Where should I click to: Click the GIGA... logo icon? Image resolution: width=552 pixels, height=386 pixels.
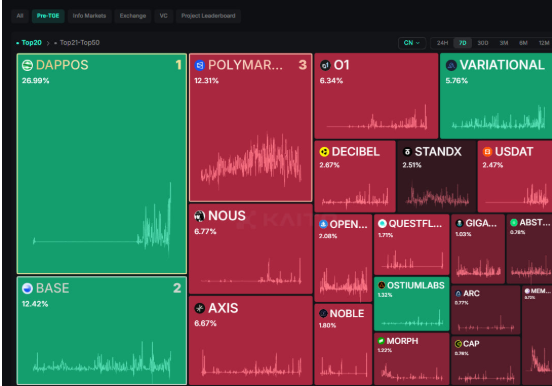pyautogui.click(x=459, y=223)
